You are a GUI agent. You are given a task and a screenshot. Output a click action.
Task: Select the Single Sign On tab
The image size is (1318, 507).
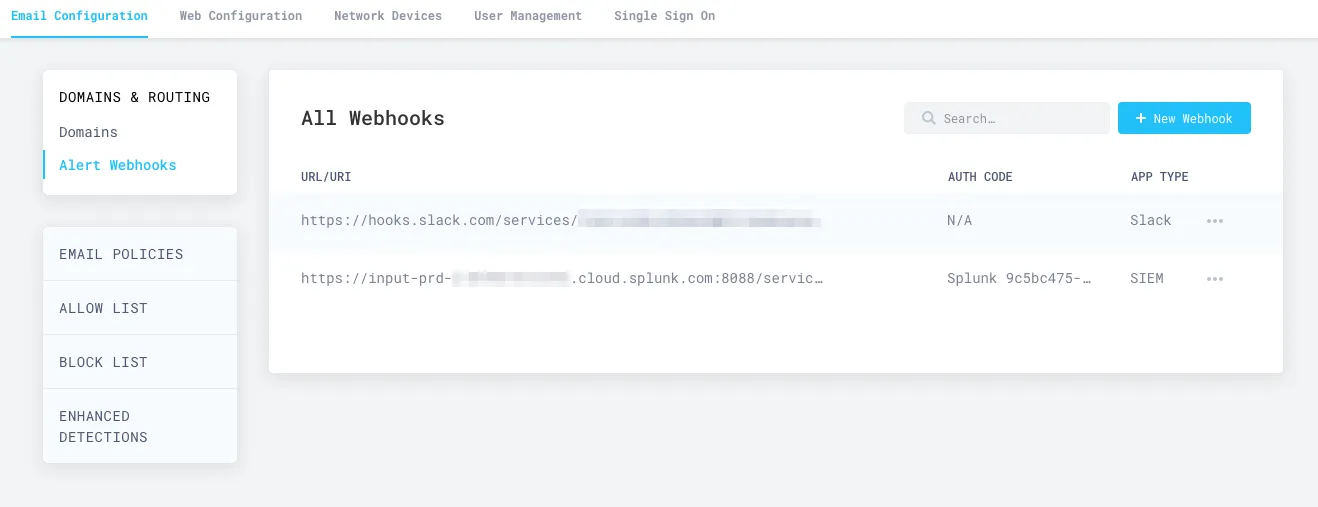click(664, 16)
